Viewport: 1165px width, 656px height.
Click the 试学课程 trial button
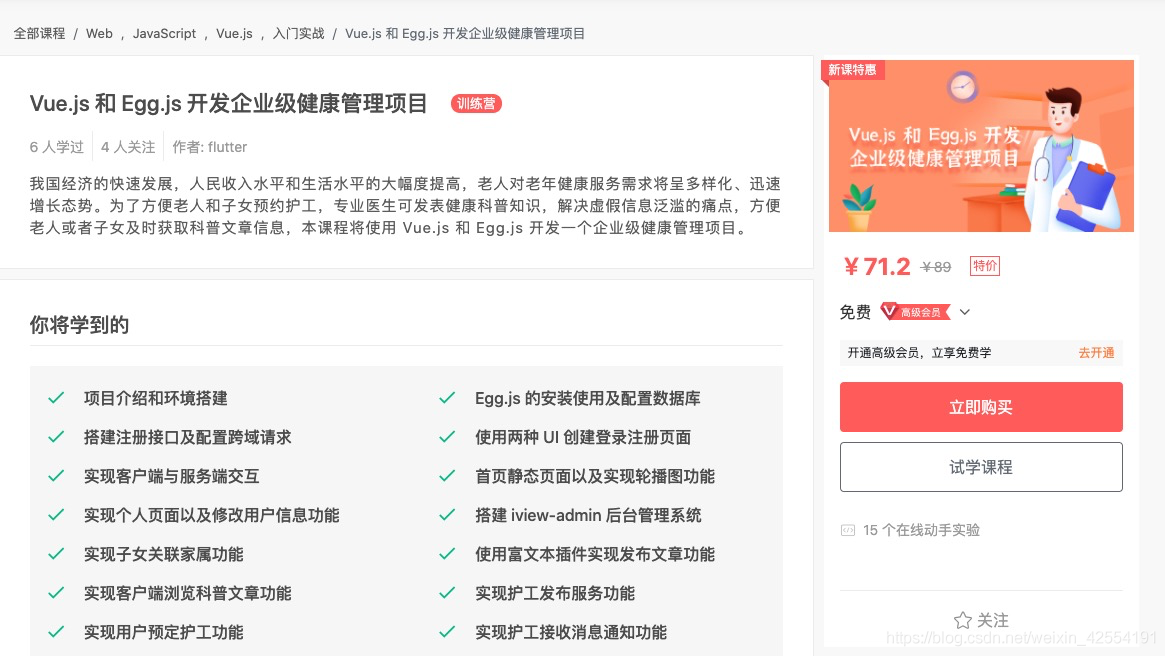click(x=981, y=467)
